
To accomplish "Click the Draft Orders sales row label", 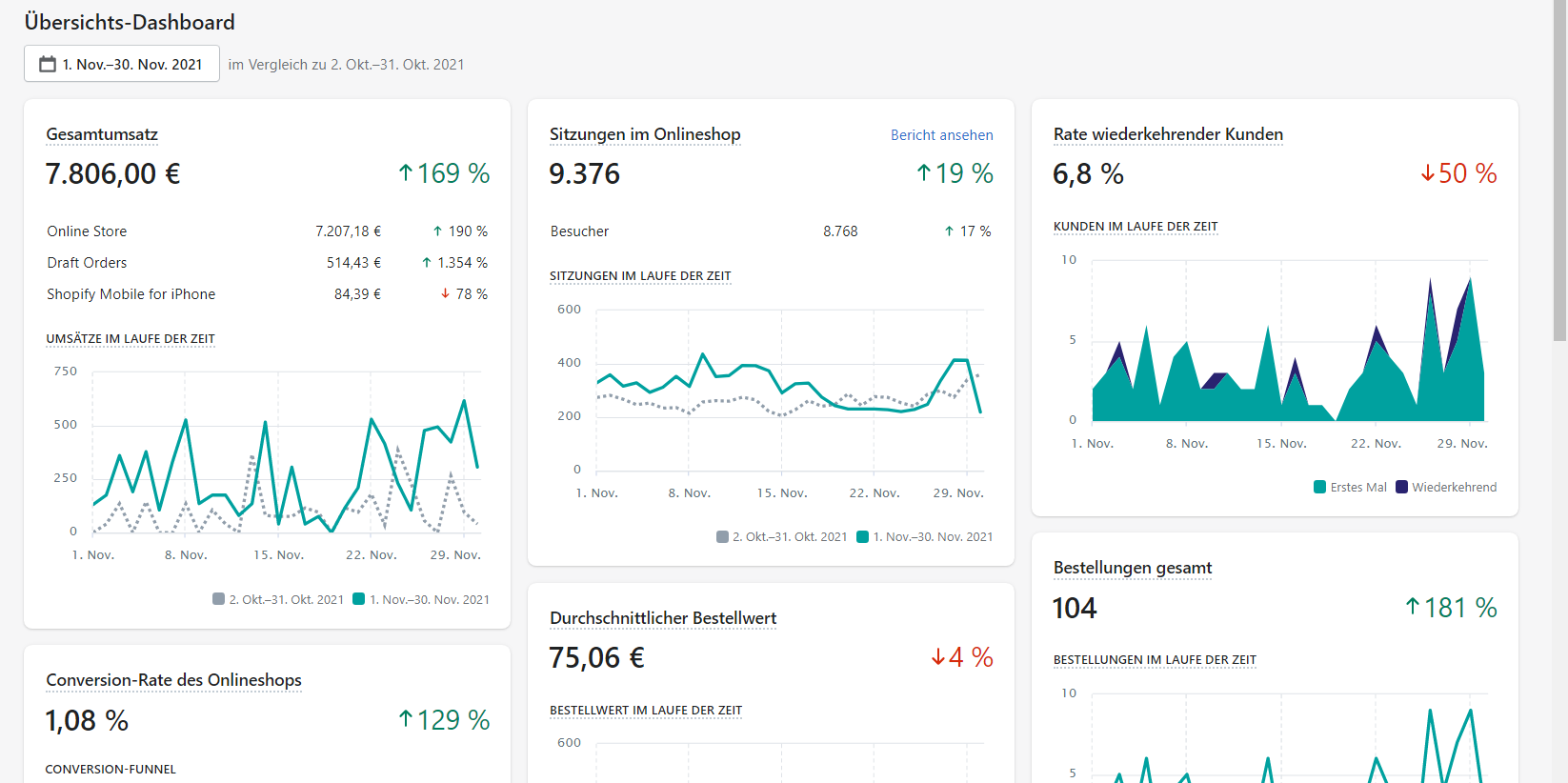I will coord(87,263).
